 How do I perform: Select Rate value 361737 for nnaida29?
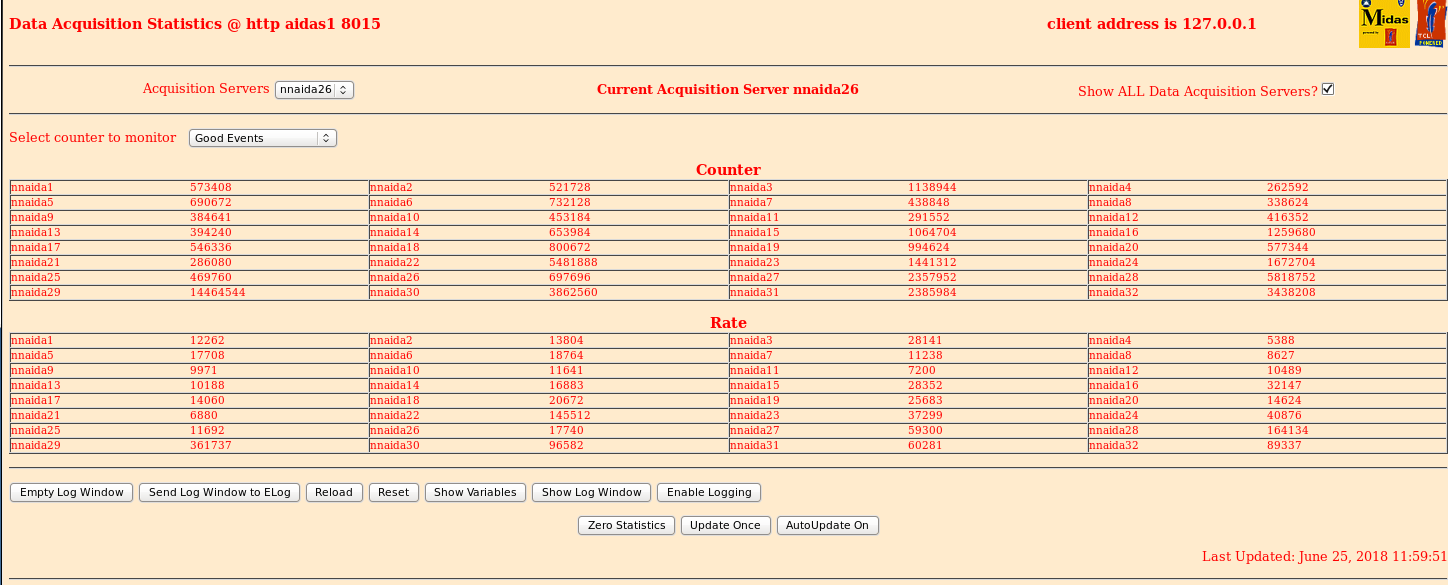click(x=211, y=445)
